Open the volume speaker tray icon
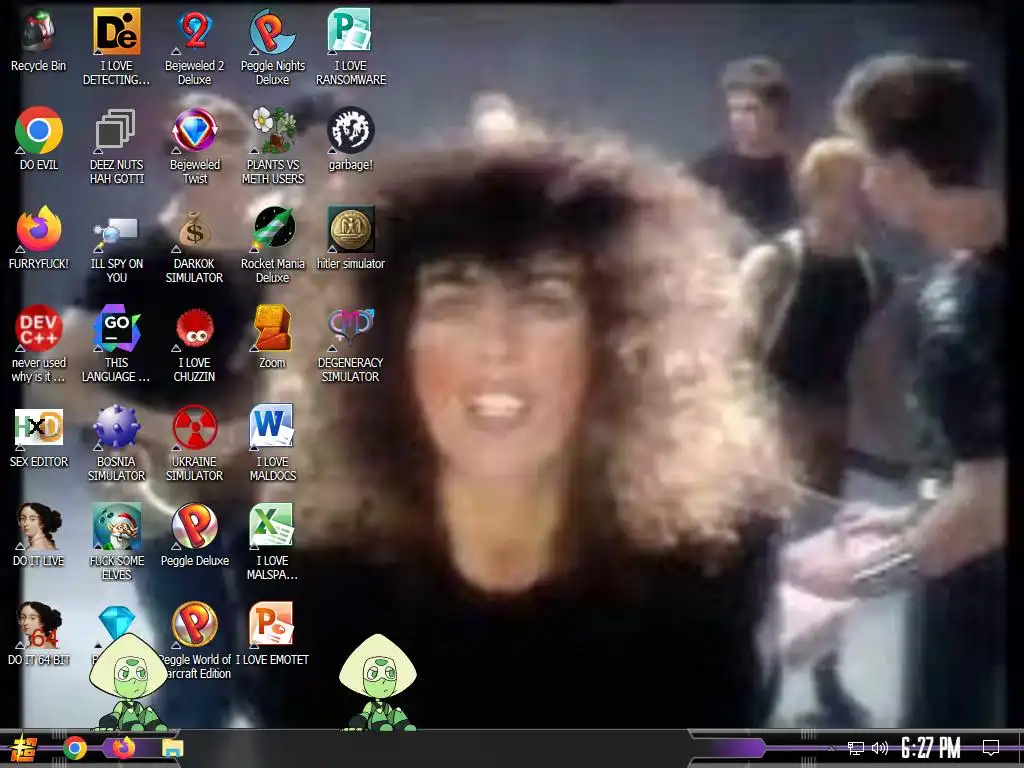The width and height of the screenshot is (1024, 768). pyautogui.click(x=880, y=748)
